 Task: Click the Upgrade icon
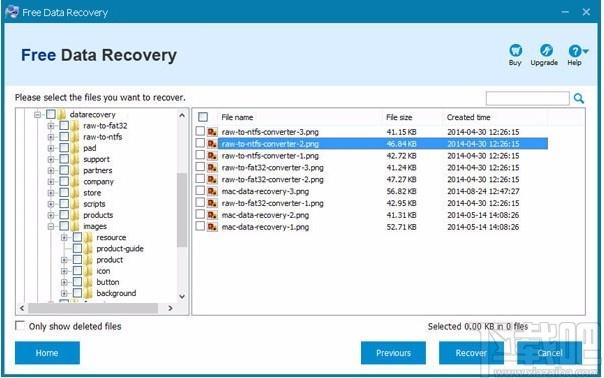545,50
